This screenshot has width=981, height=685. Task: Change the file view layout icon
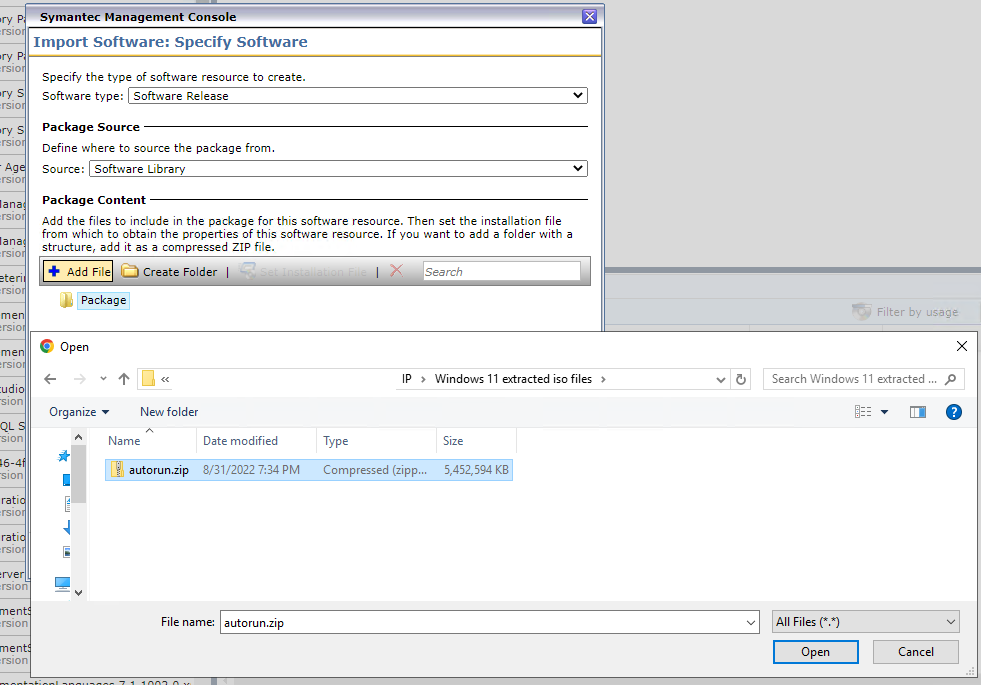coord(863,412)
